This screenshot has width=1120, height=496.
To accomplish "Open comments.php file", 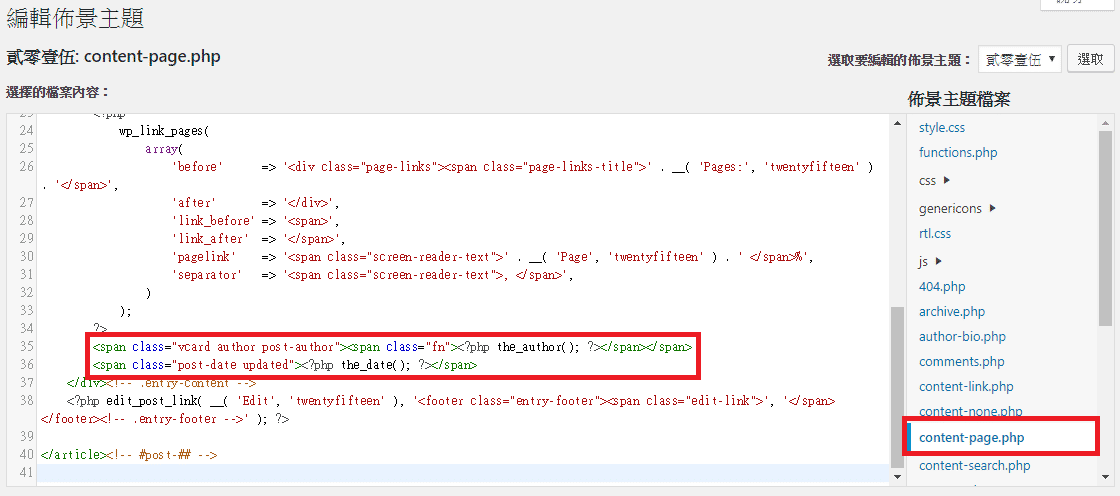I will click(961, 362).
